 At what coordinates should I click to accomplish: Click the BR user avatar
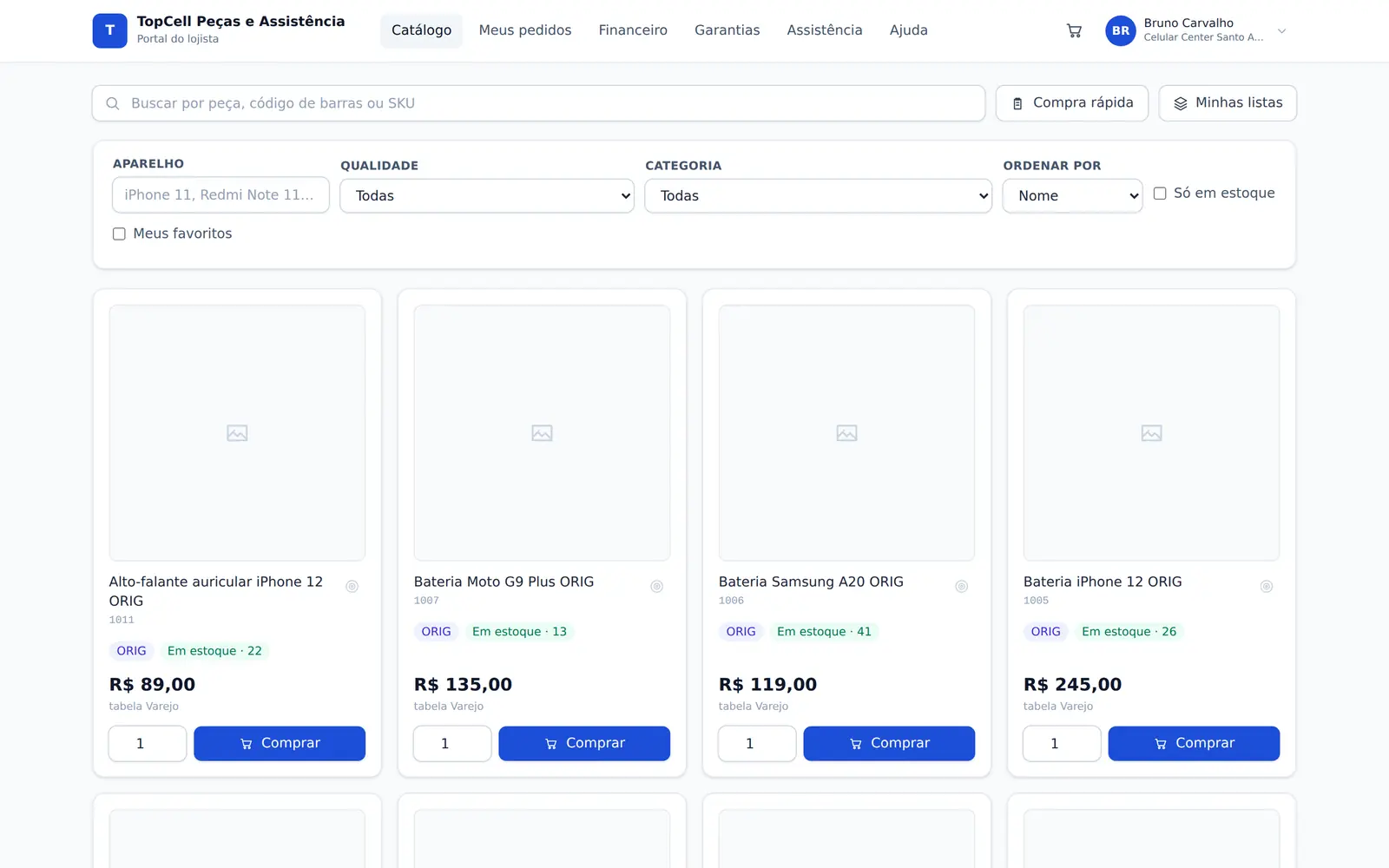point(1121,30)
